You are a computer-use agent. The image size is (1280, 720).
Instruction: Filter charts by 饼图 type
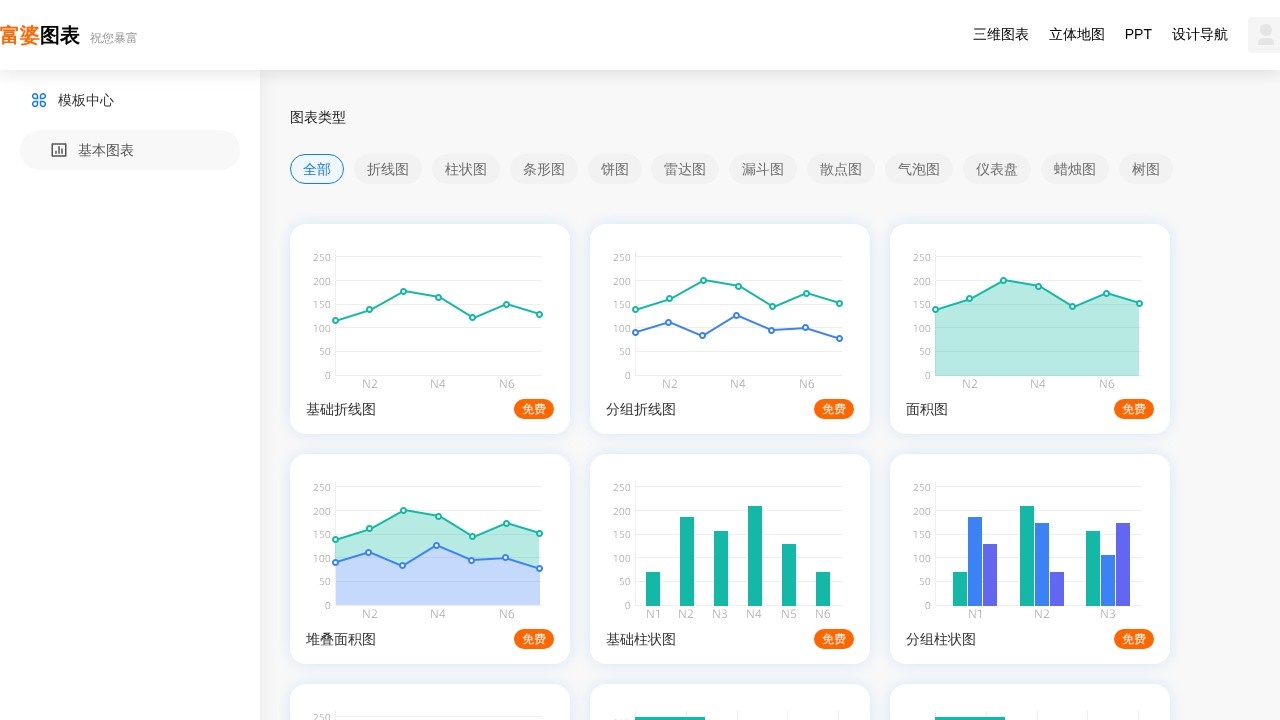click(615, 170)
